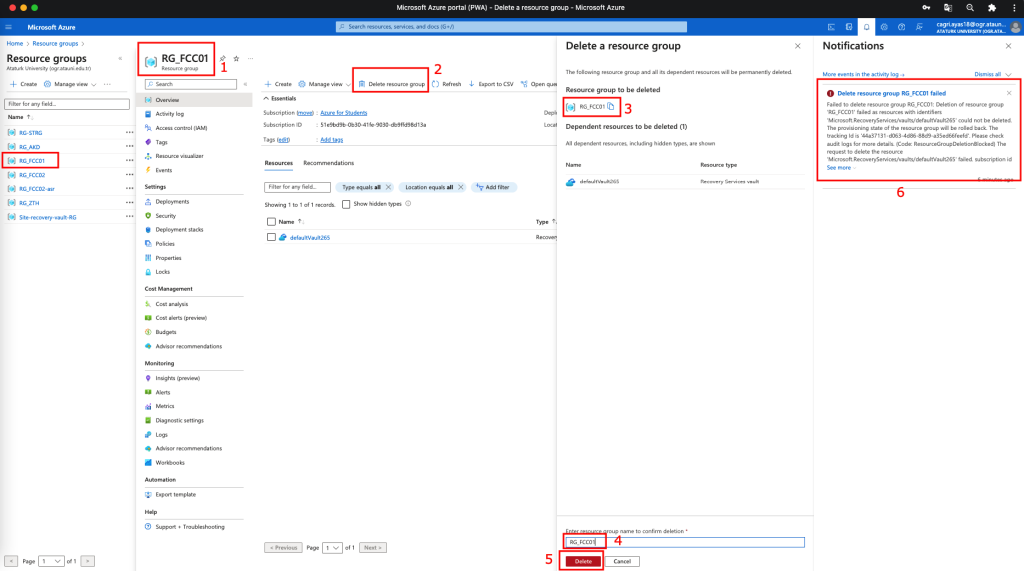Pin RG_FCC01 to the dashboard

click(223, 59)
